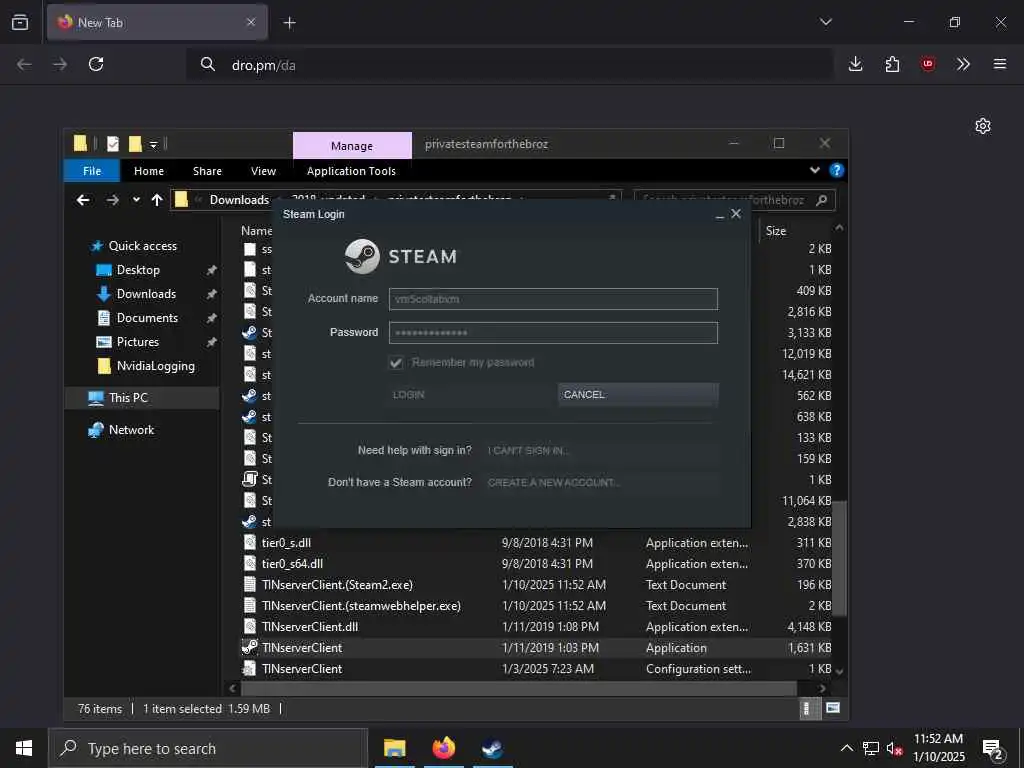Viewport: 1024px width, 768px height.
Task: Click the Size column header
Action: pyautogui.click(x=776, y=231)
